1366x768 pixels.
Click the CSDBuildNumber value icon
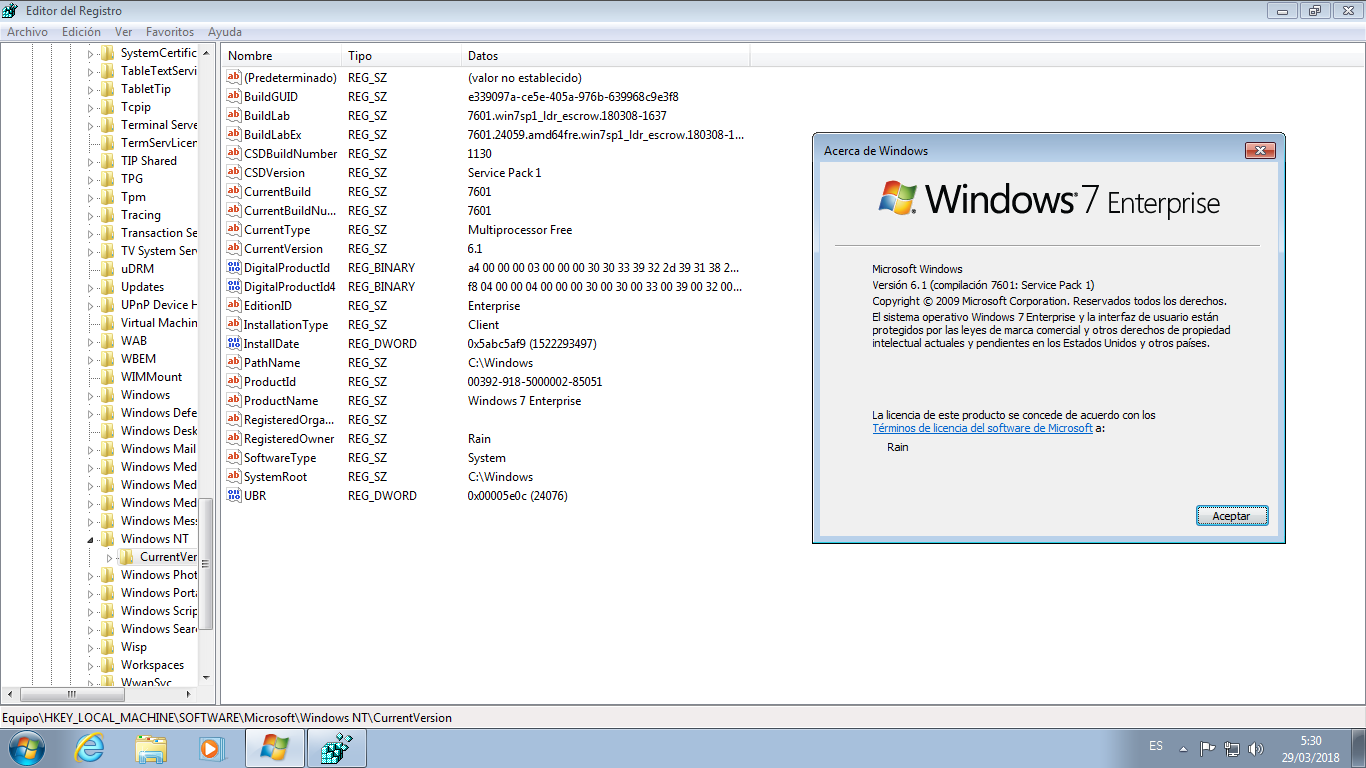[234, 154]
